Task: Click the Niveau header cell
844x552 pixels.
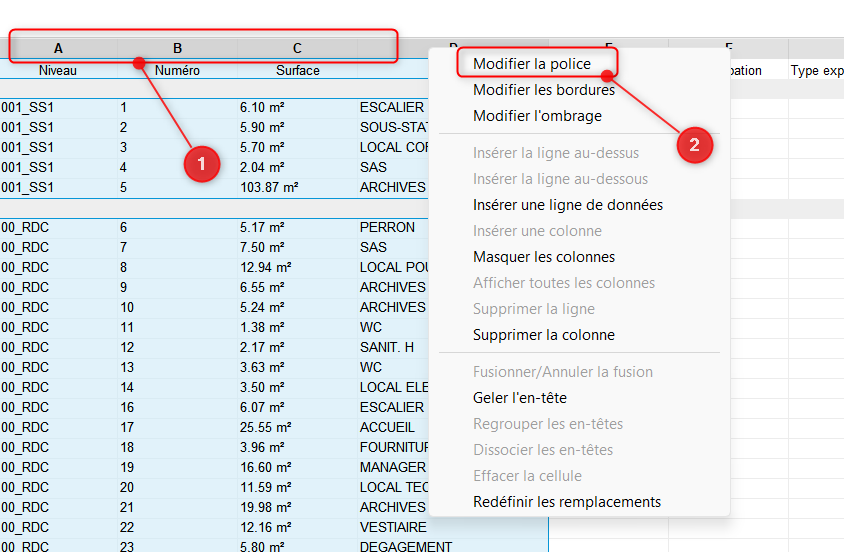Action: (58, 70)
